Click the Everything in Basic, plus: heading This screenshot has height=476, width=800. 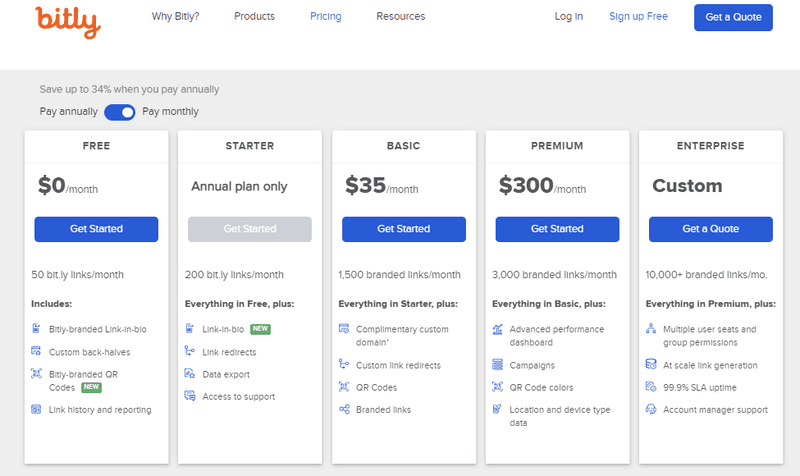[x=549, y=304]
